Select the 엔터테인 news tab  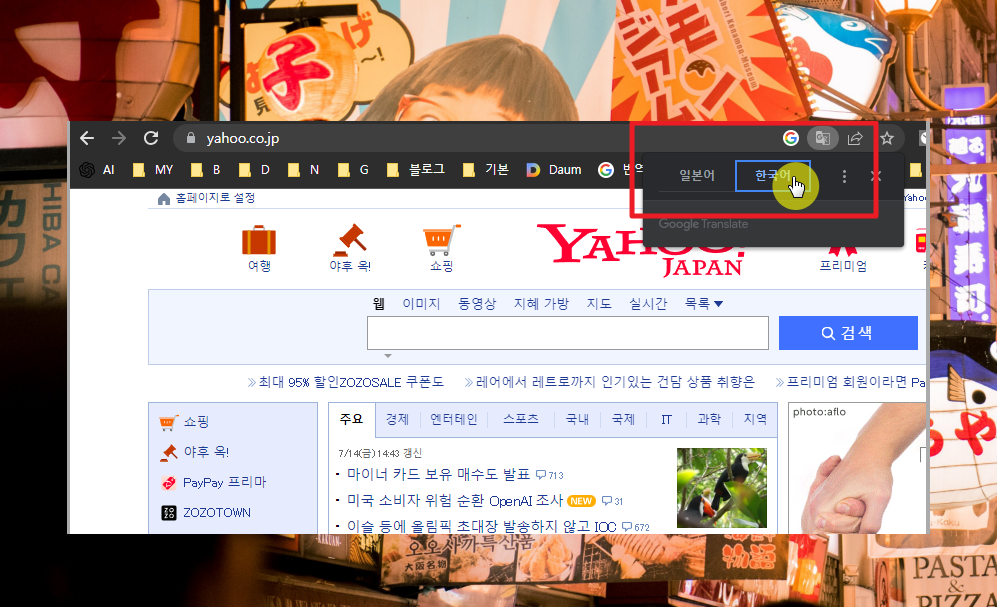453,419
